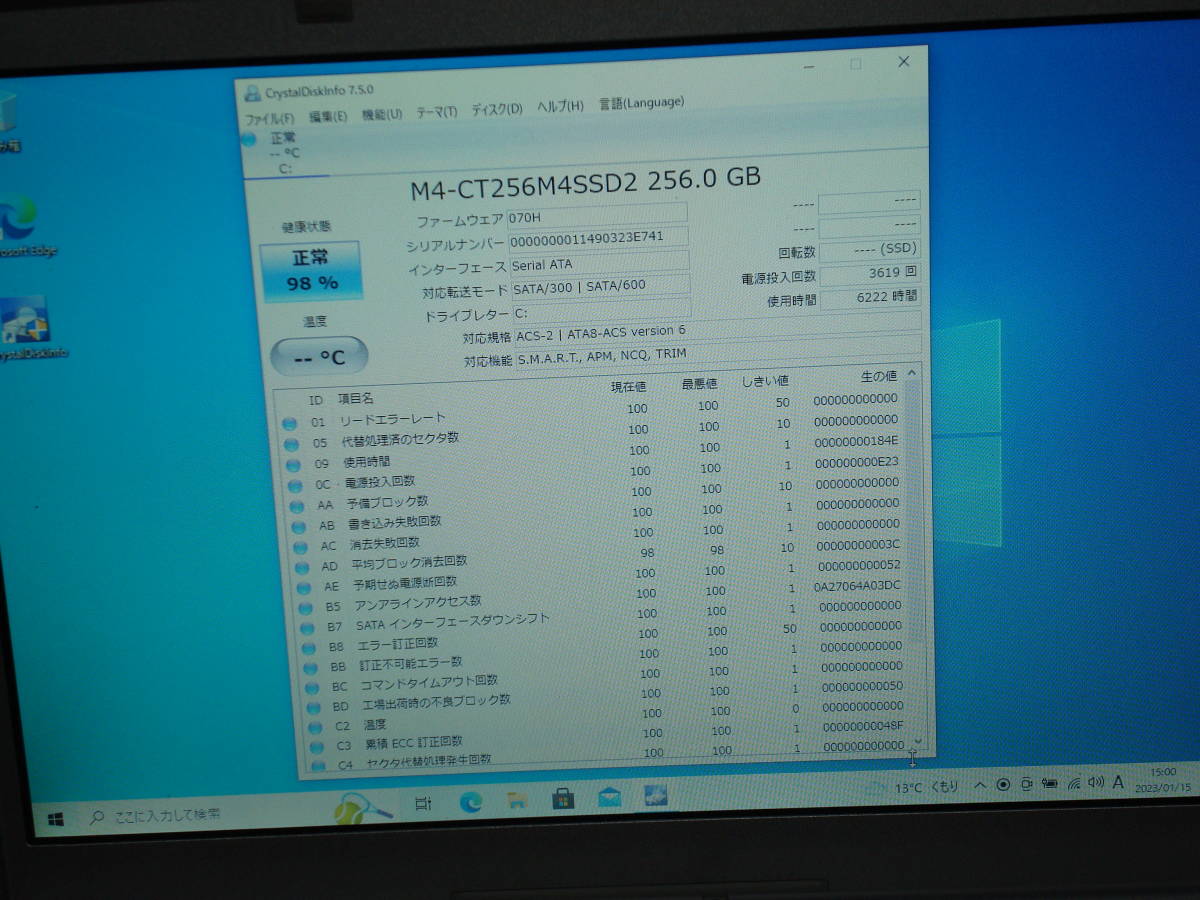Image resolution: width=1200 pixels, height=900 pixels.
Task: Click the serial number field
Action: point(599,239)
